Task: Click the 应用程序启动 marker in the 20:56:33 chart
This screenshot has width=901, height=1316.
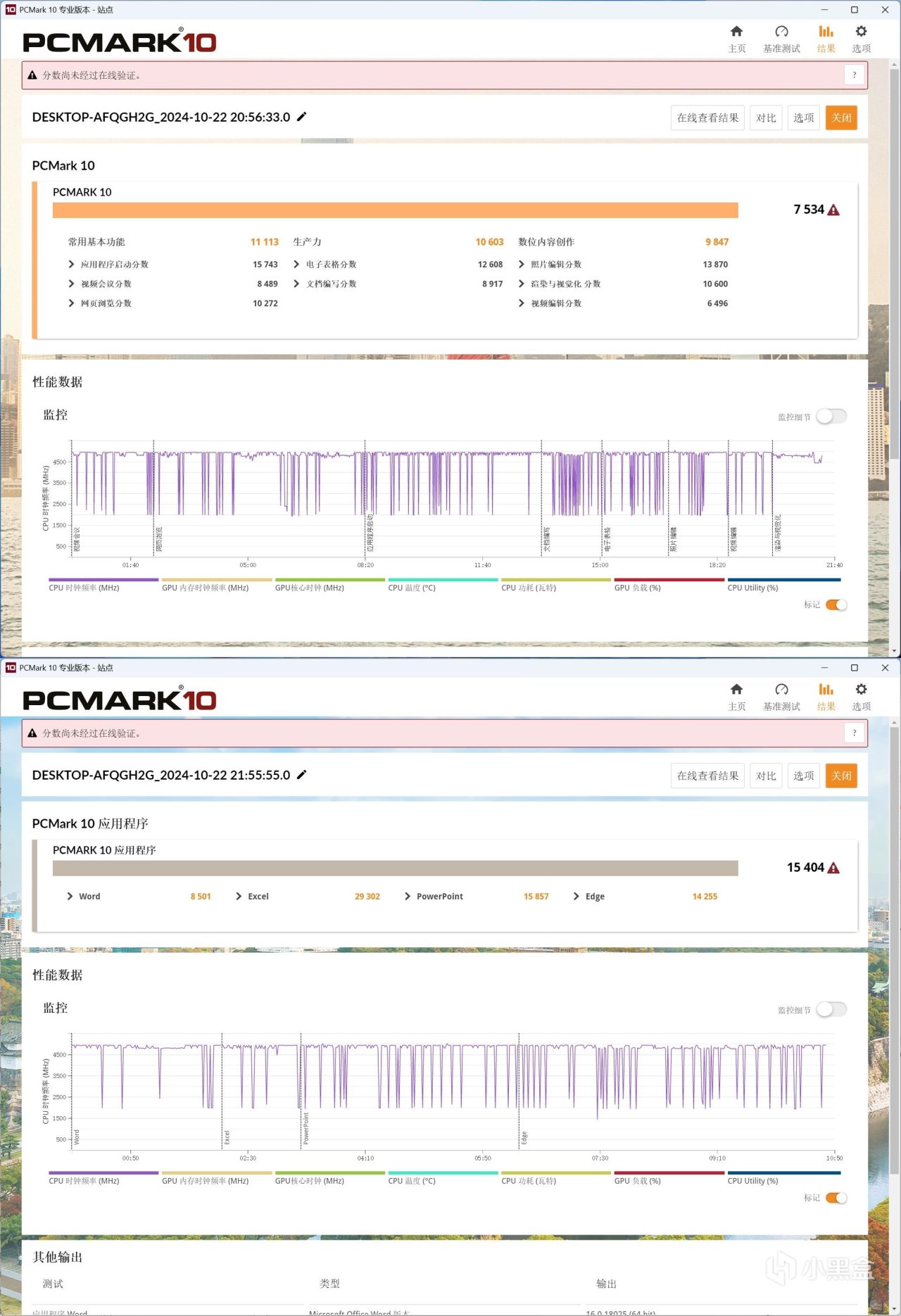Action: (x=370, y=533)
